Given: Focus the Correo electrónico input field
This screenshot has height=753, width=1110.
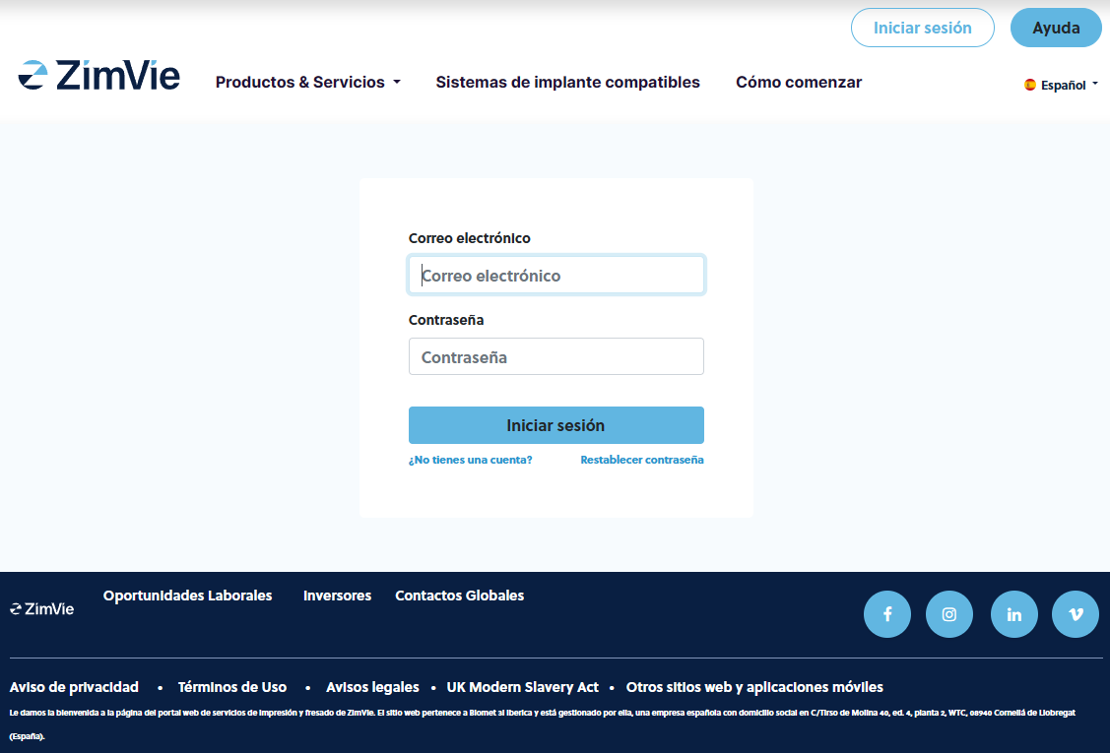Looking at the screenshot, I should click(556, 275).
